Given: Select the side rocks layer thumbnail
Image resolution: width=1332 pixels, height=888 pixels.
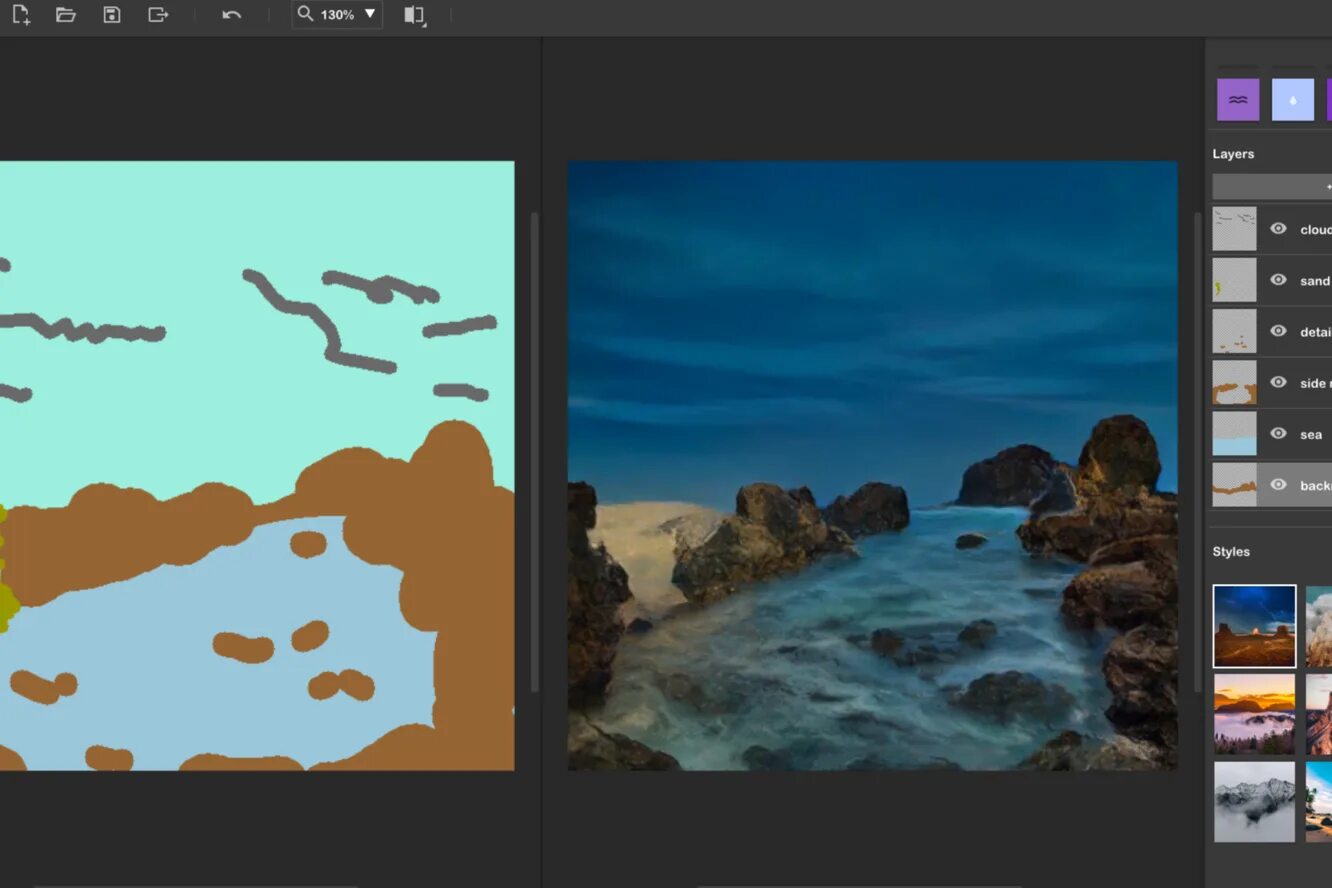Looking at the screenshot, I should pos(1234,382).
